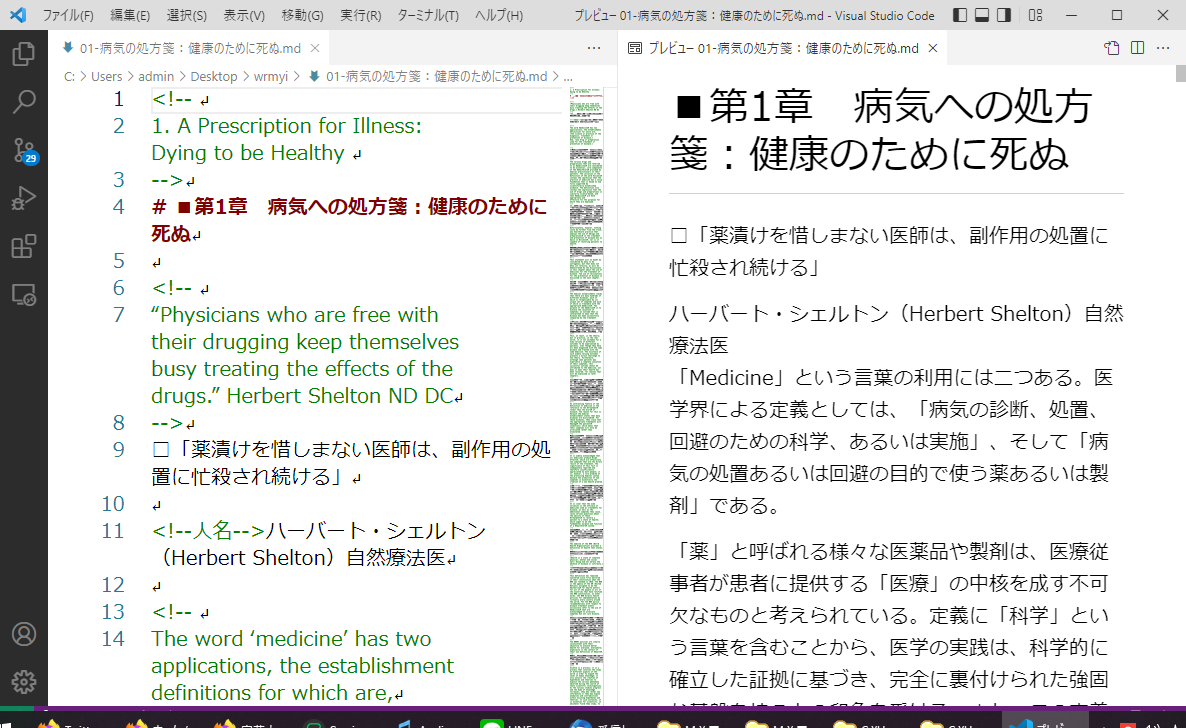The image size is (1186, 728).
Task: Toggle the bottom panel visibility
Action: (x=982, y=16)
